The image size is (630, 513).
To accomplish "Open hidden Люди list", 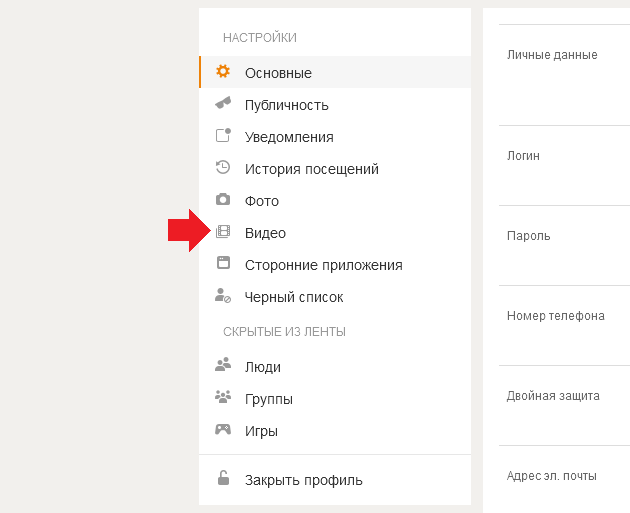I will [x=335, y=367].
